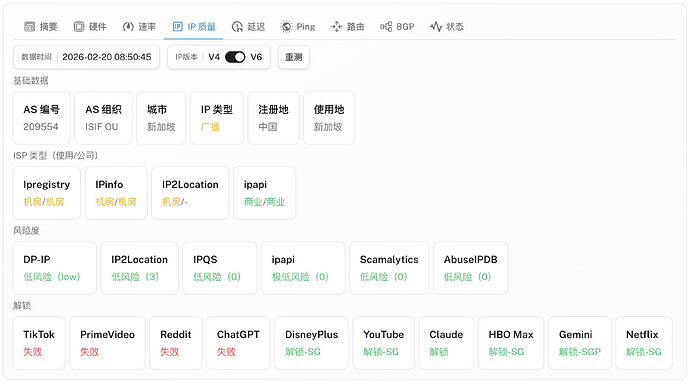
Task: Click the ipapi 商业/商业 card
Action: pyautogui.click(x=264, y=193)
